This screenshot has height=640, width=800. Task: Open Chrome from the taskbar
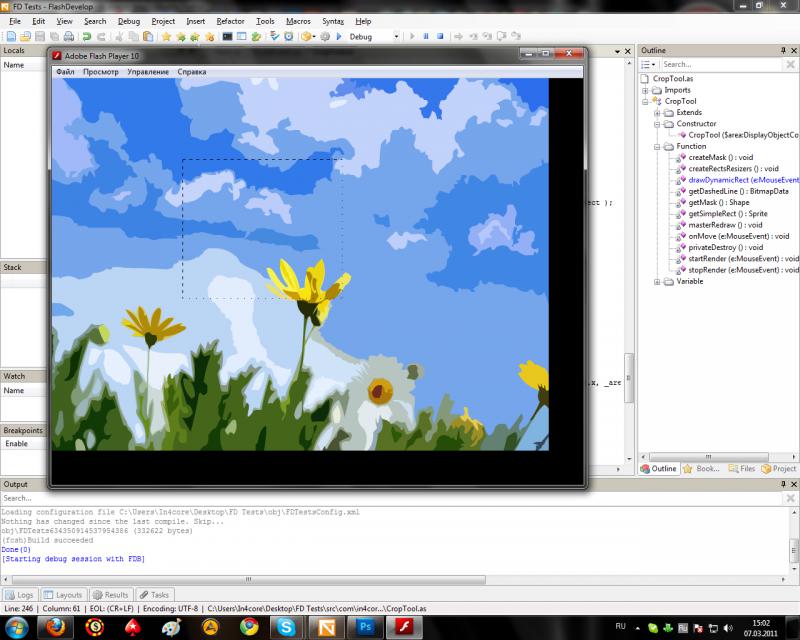pyautogui.click(x=249, y=627)
